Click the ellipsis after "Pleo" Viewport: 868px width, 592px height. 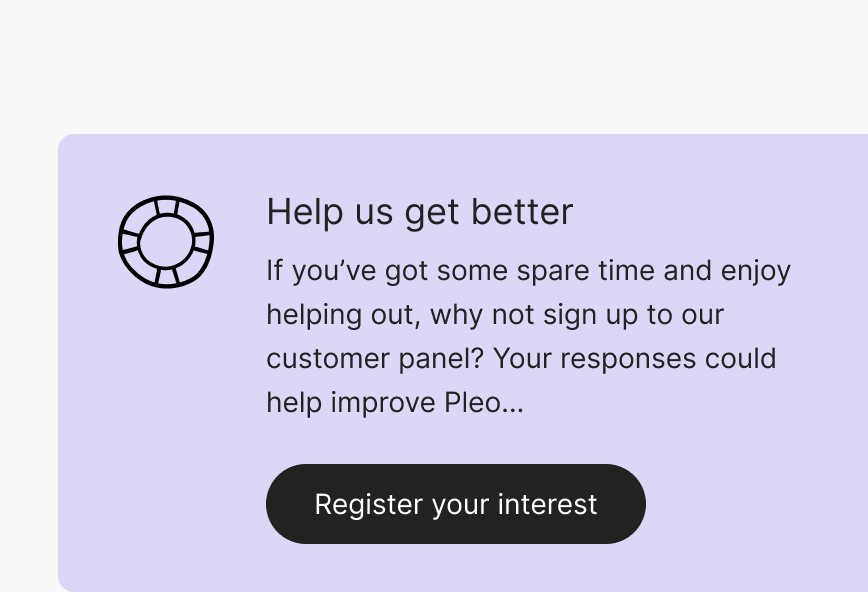tap(513, 407)
